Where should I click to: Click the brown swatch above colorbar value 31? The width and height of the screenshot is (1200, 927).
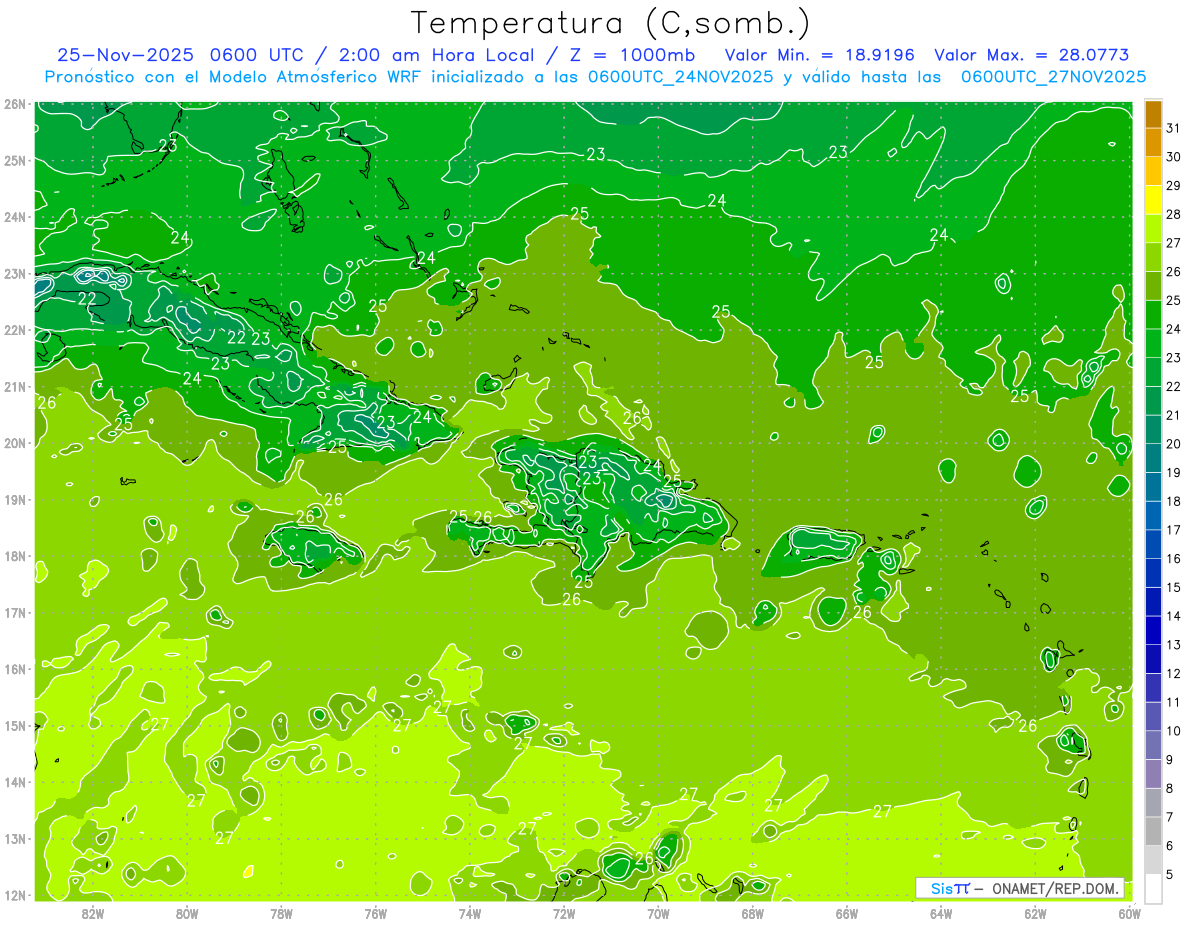coord(1153,114)
